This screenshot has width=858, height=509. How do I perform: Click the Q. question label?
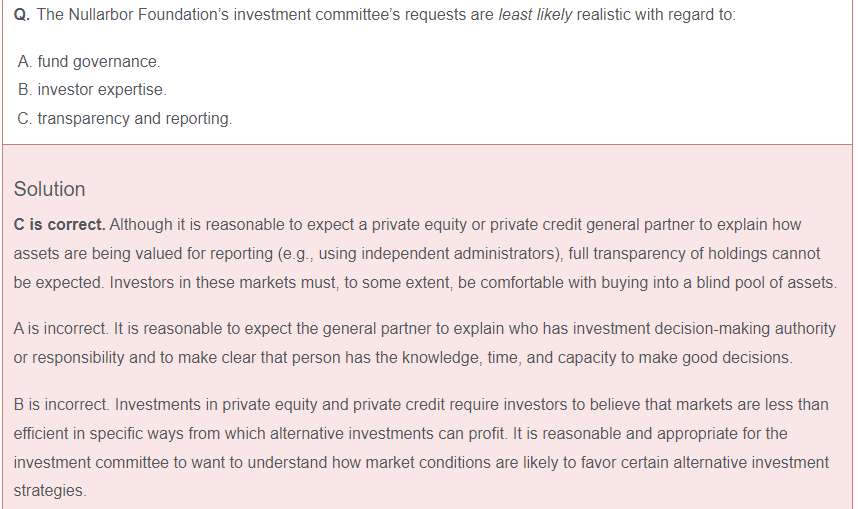pyautogui.click(x=22, y=15)
